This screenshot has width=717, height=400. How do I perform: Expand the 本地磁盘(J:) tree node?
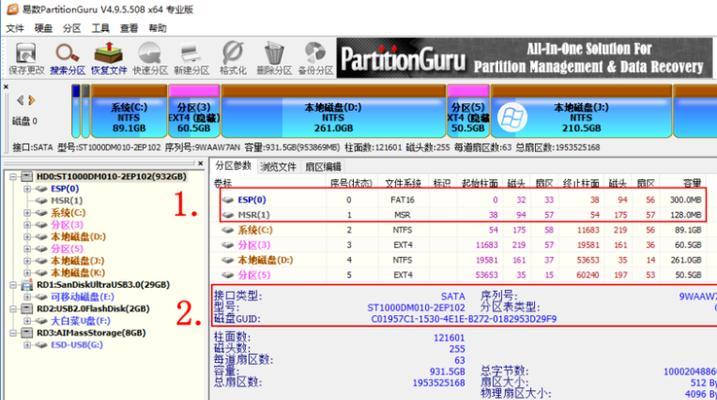coord(27,261)
